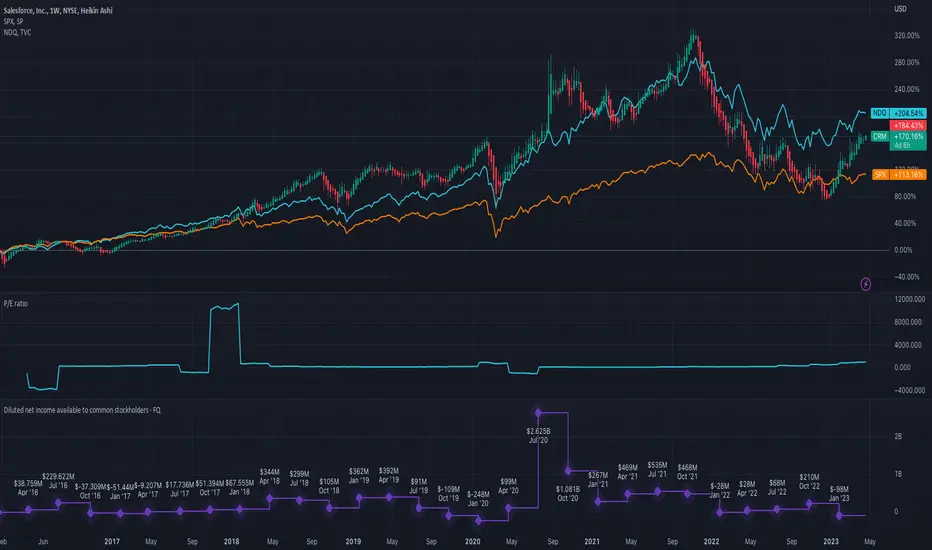
Task: Click the Oct '20 $1.081B diamond marker
Action: 568,471
